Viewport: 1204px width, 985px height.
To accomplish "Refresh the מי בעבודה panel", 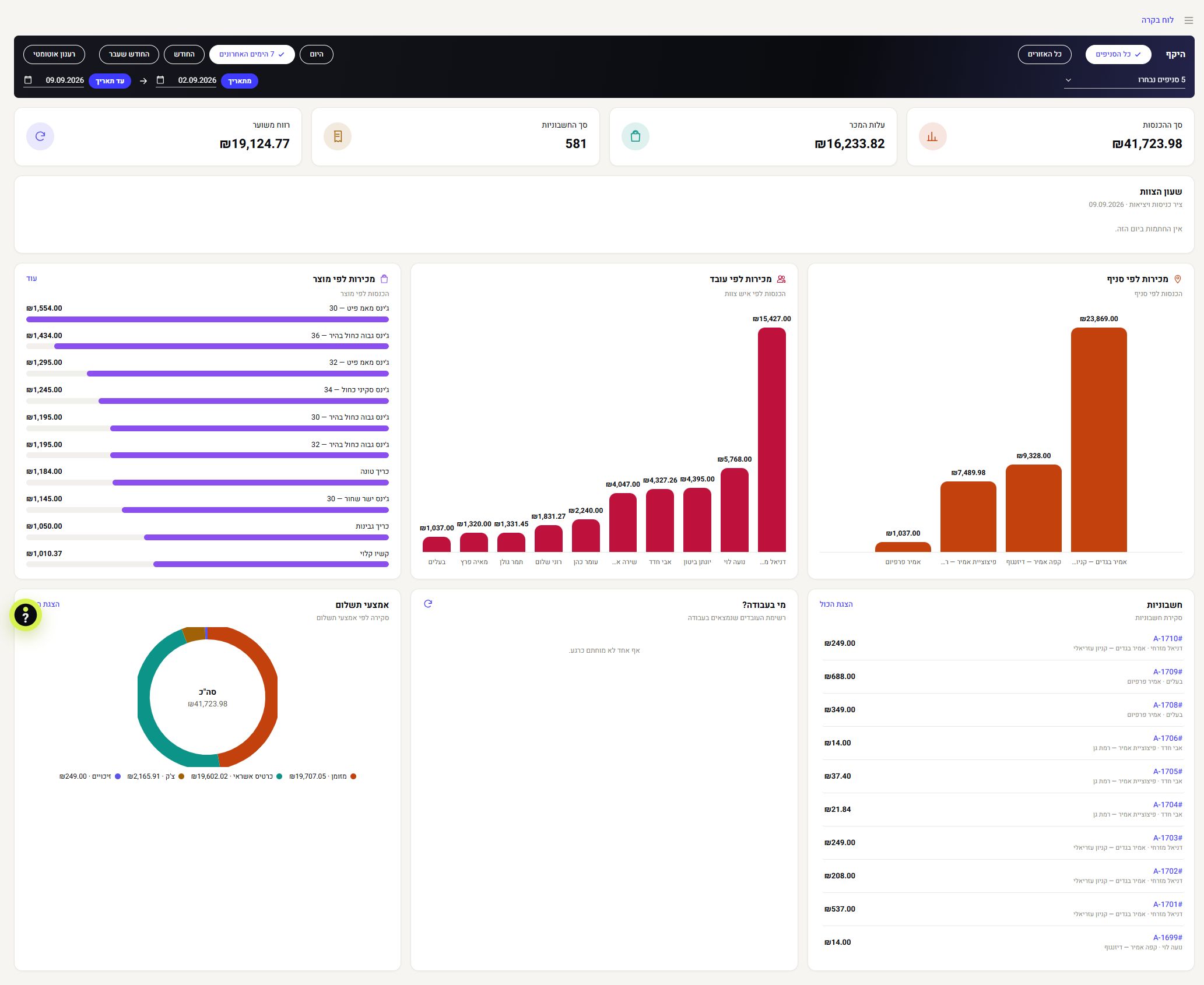I will click(x=428, y=604).
